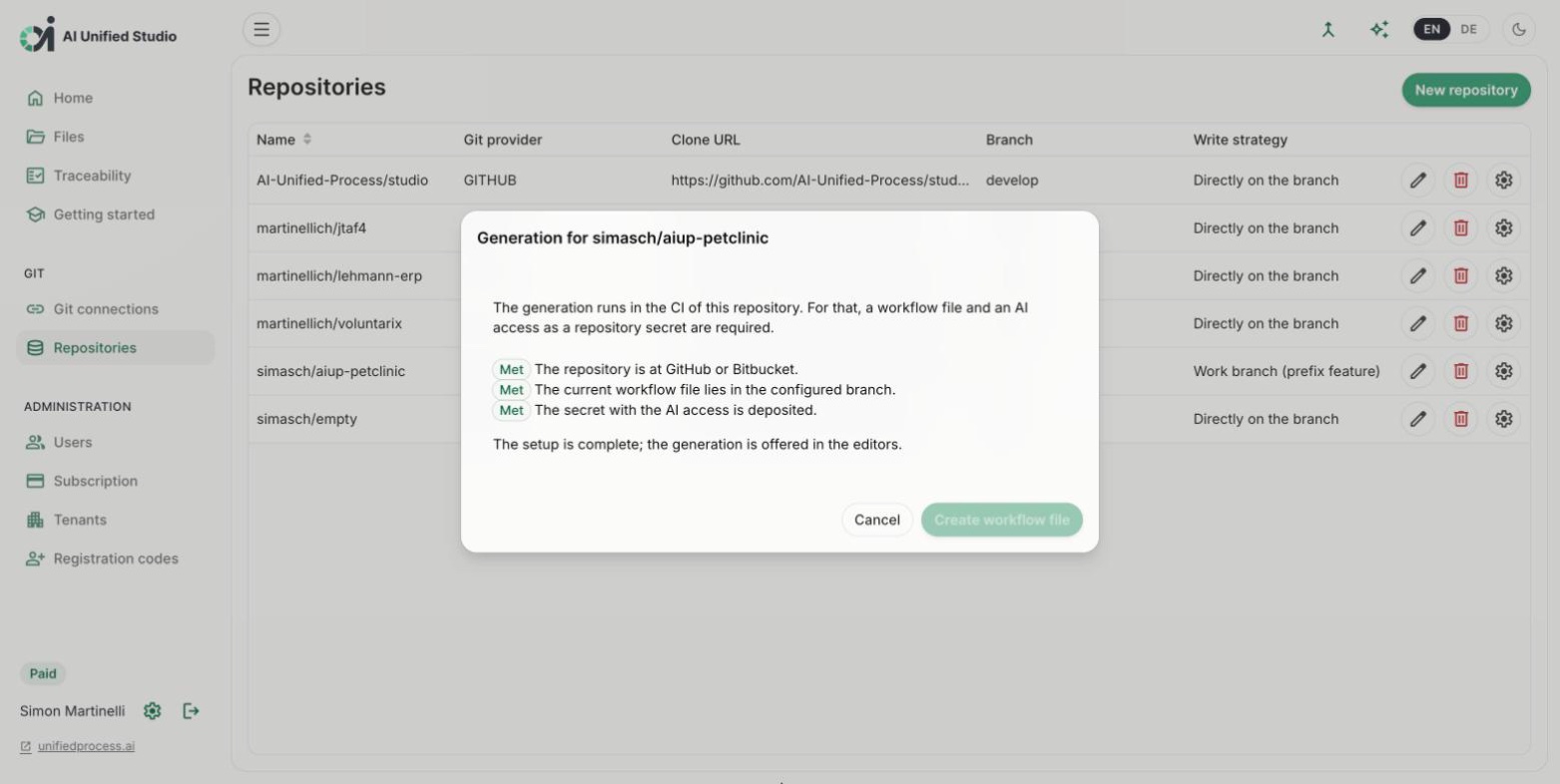
Task: Click the logout icon
Action: 191,711
